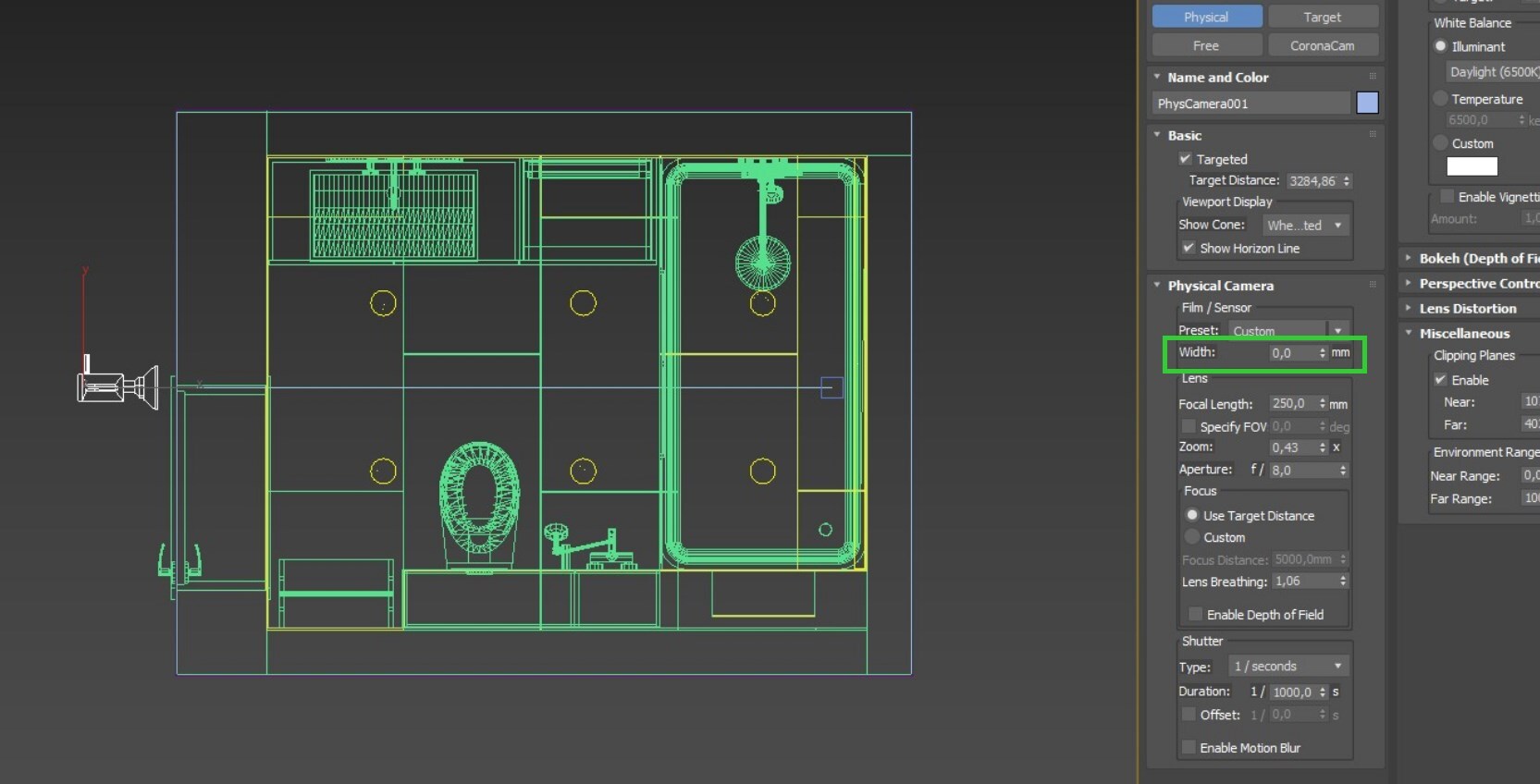Enable Depth of Field checkbox
Viewport: 1540px width, 784px height.
pos(1195,614)
